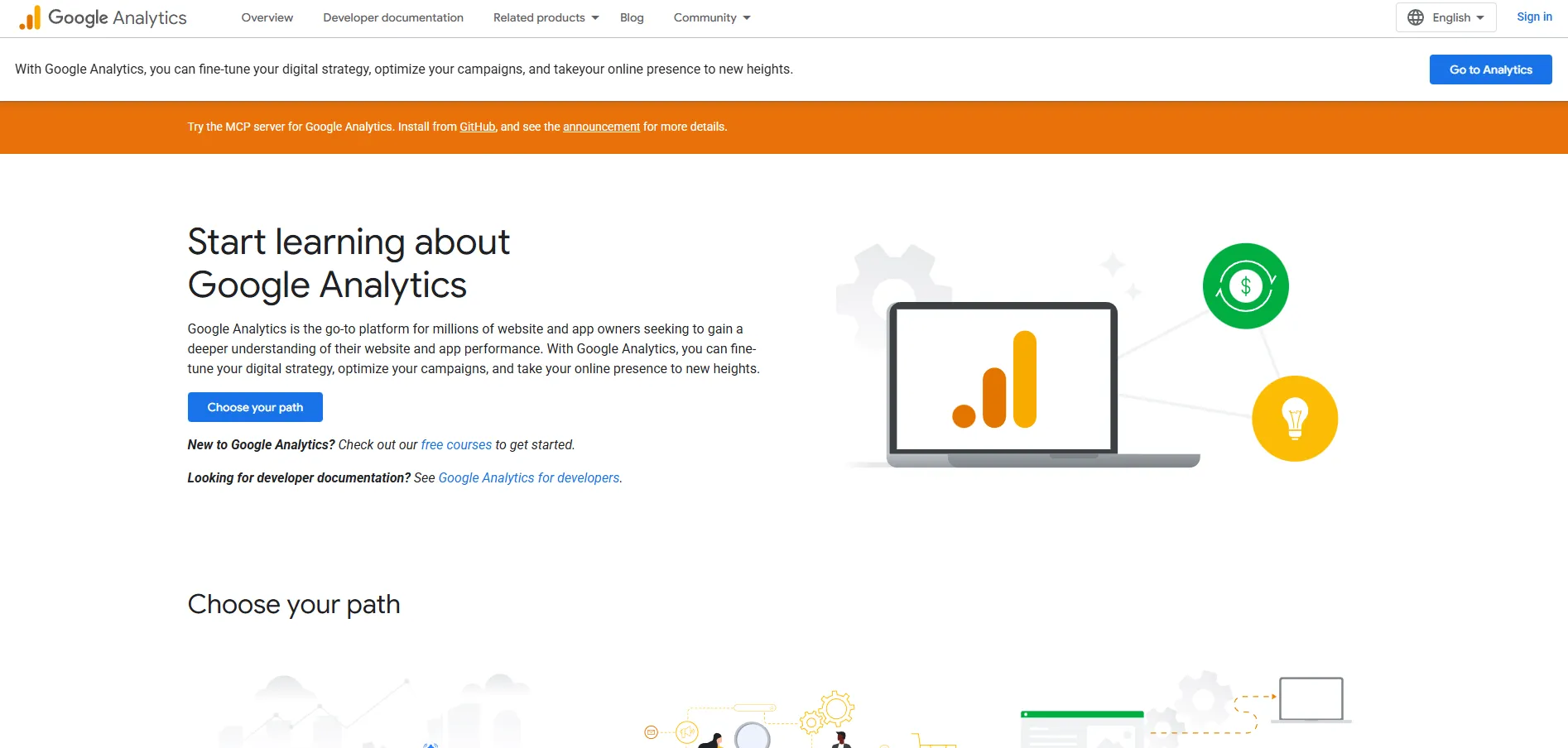Click the Google Analytics header wordmark text
The height and width of the screenshot is (748, 1568).
[x=118, y=17]
